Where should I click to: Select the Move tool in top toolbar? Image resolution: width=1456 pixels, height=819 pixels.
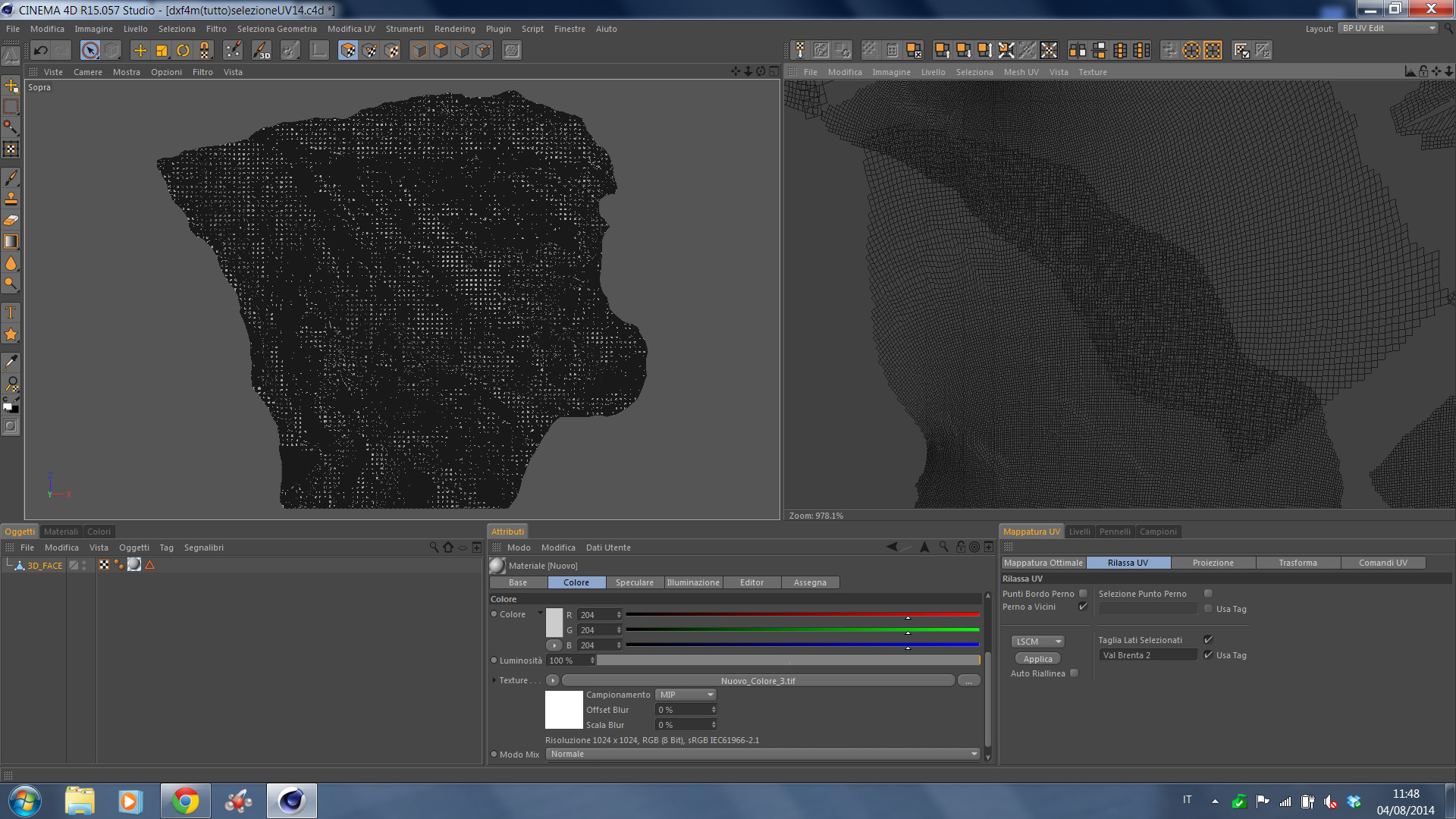[x=140, y=51]
